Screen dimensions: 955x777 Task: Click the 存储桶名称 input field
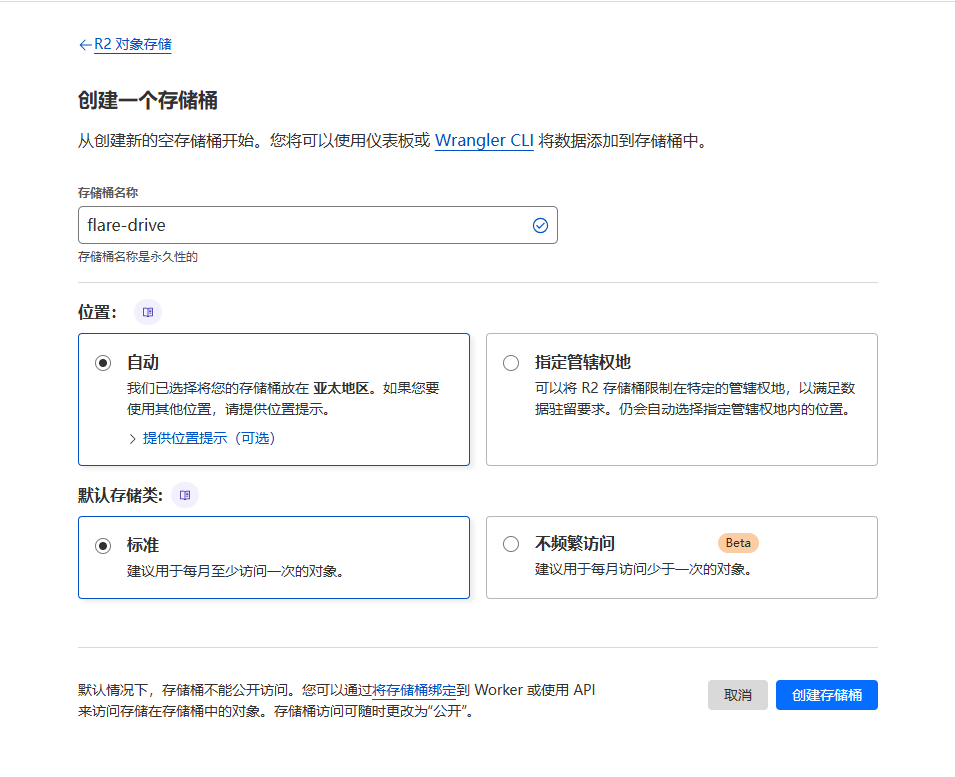pos(300,225)
